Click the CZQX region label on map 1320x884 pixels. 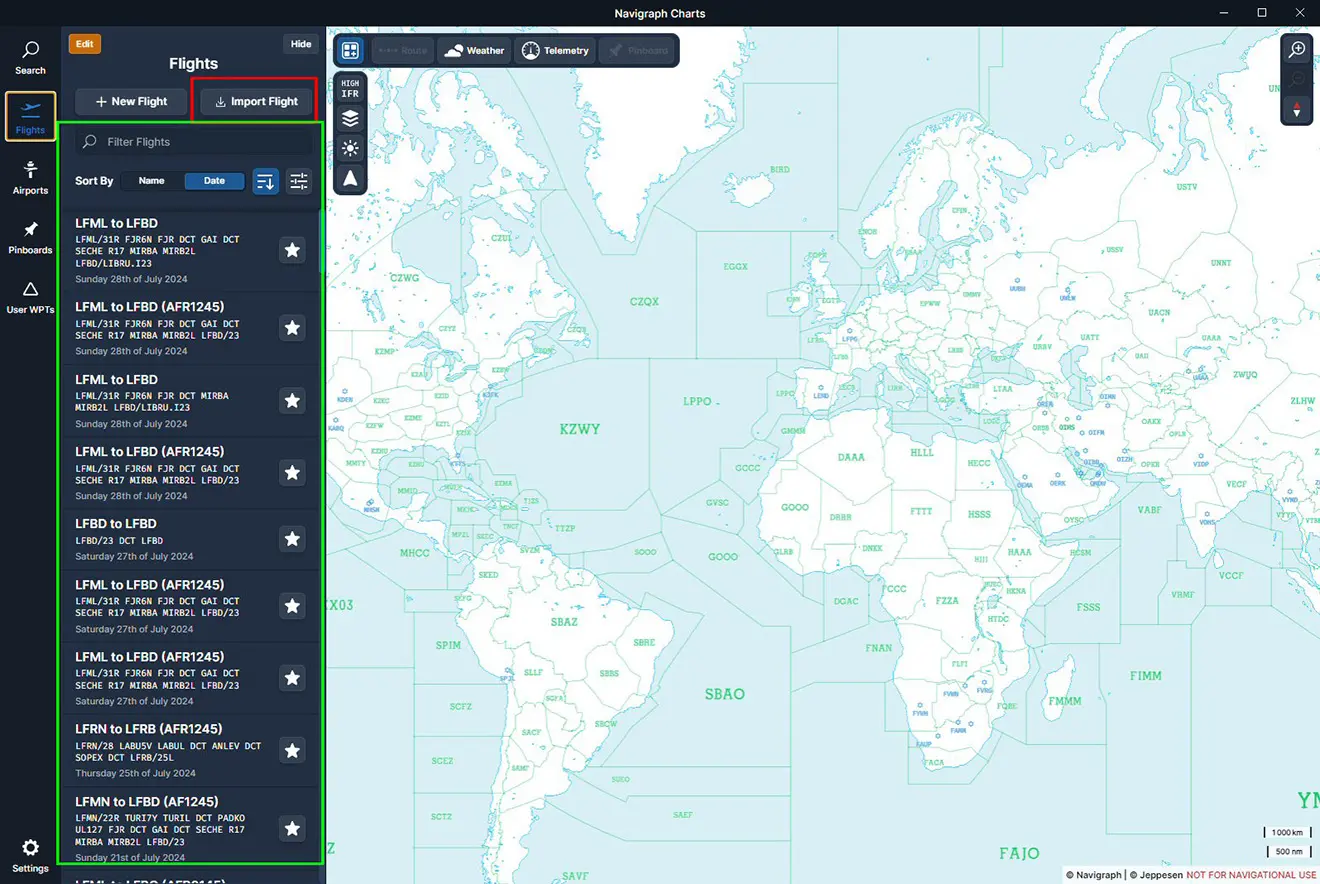tap(644, 301)
